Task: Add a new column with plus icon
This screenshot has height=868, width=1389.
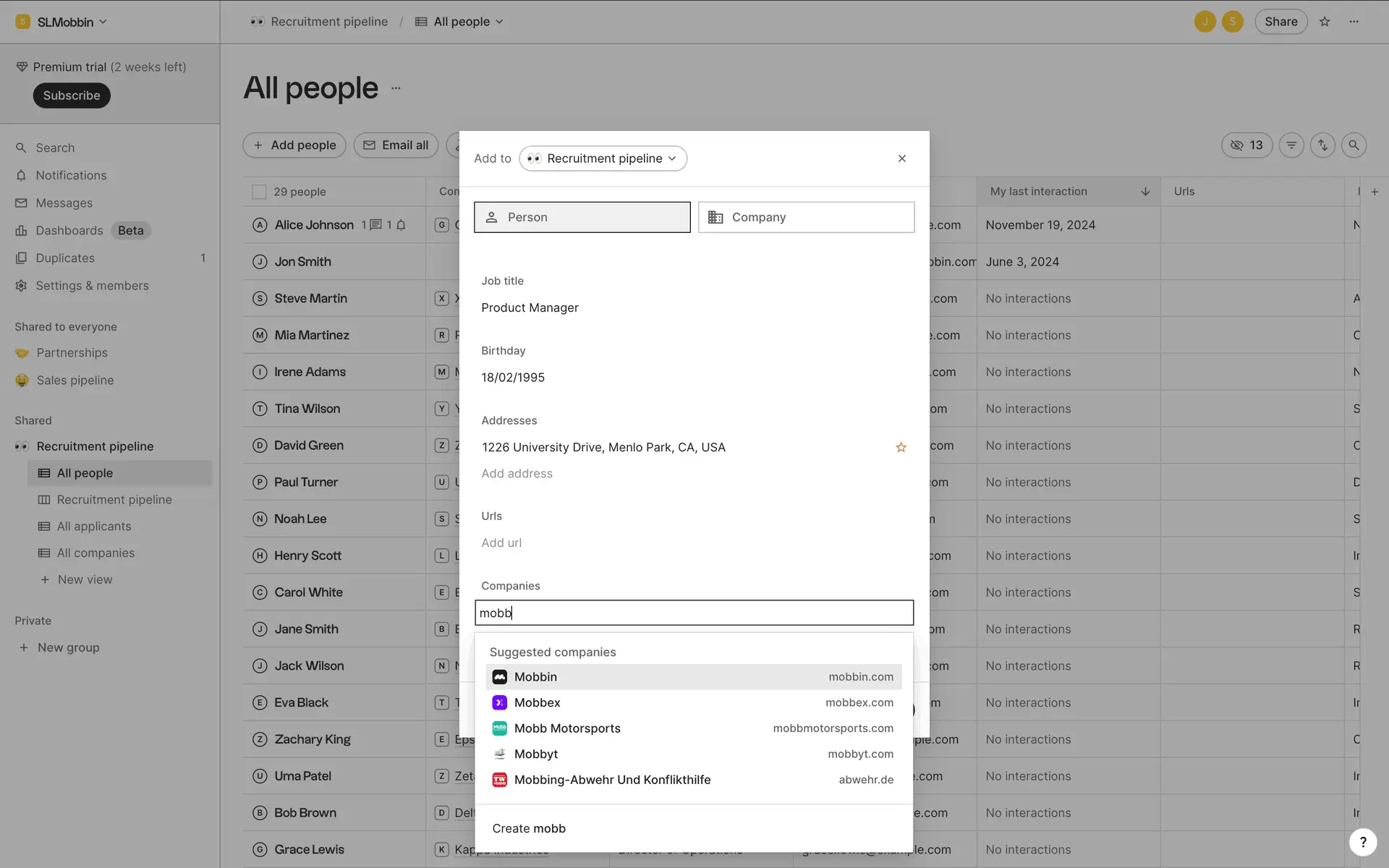Action: click(1375, 192)
